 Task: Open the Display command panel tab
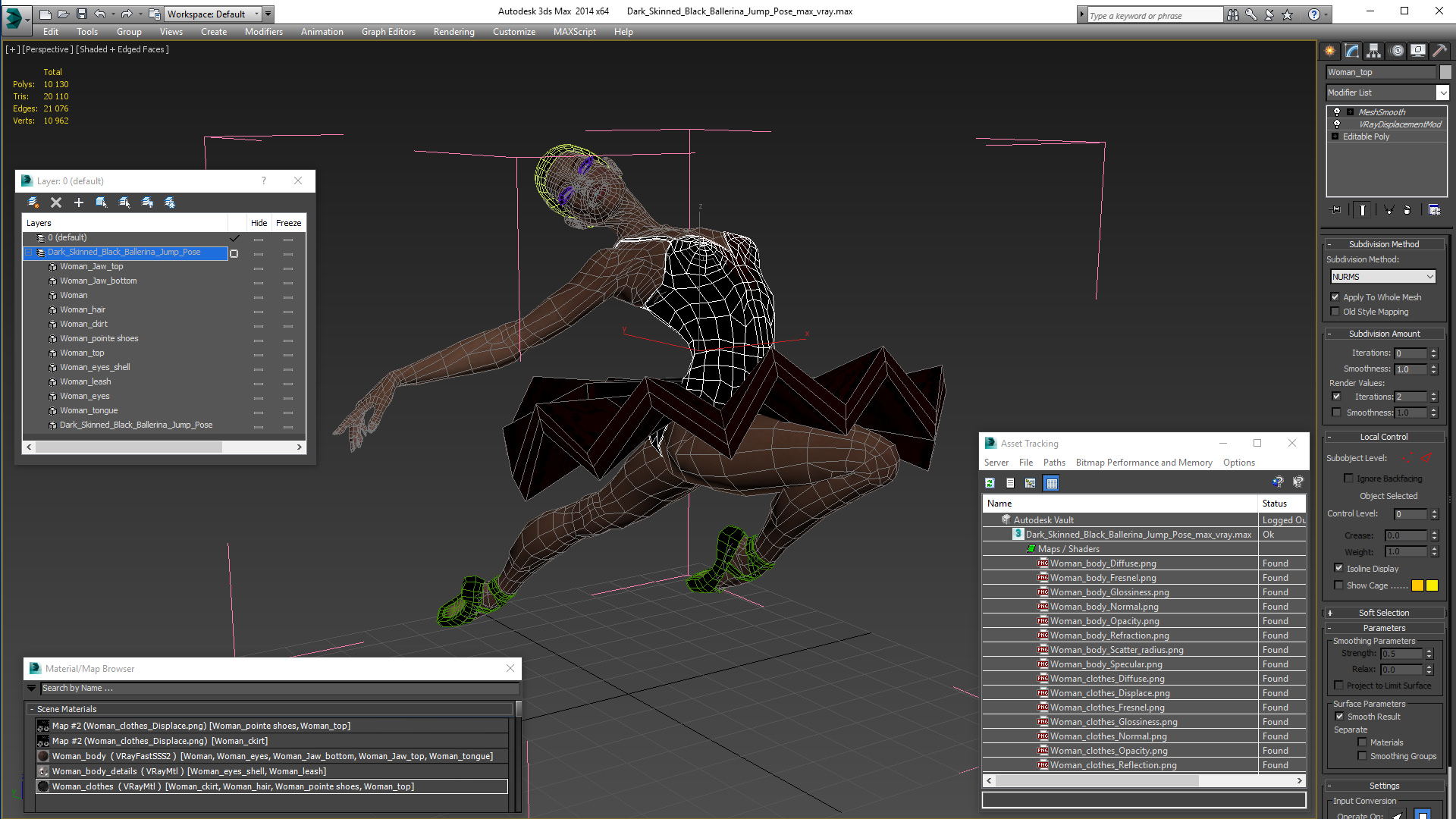[x=1417, y=51]
